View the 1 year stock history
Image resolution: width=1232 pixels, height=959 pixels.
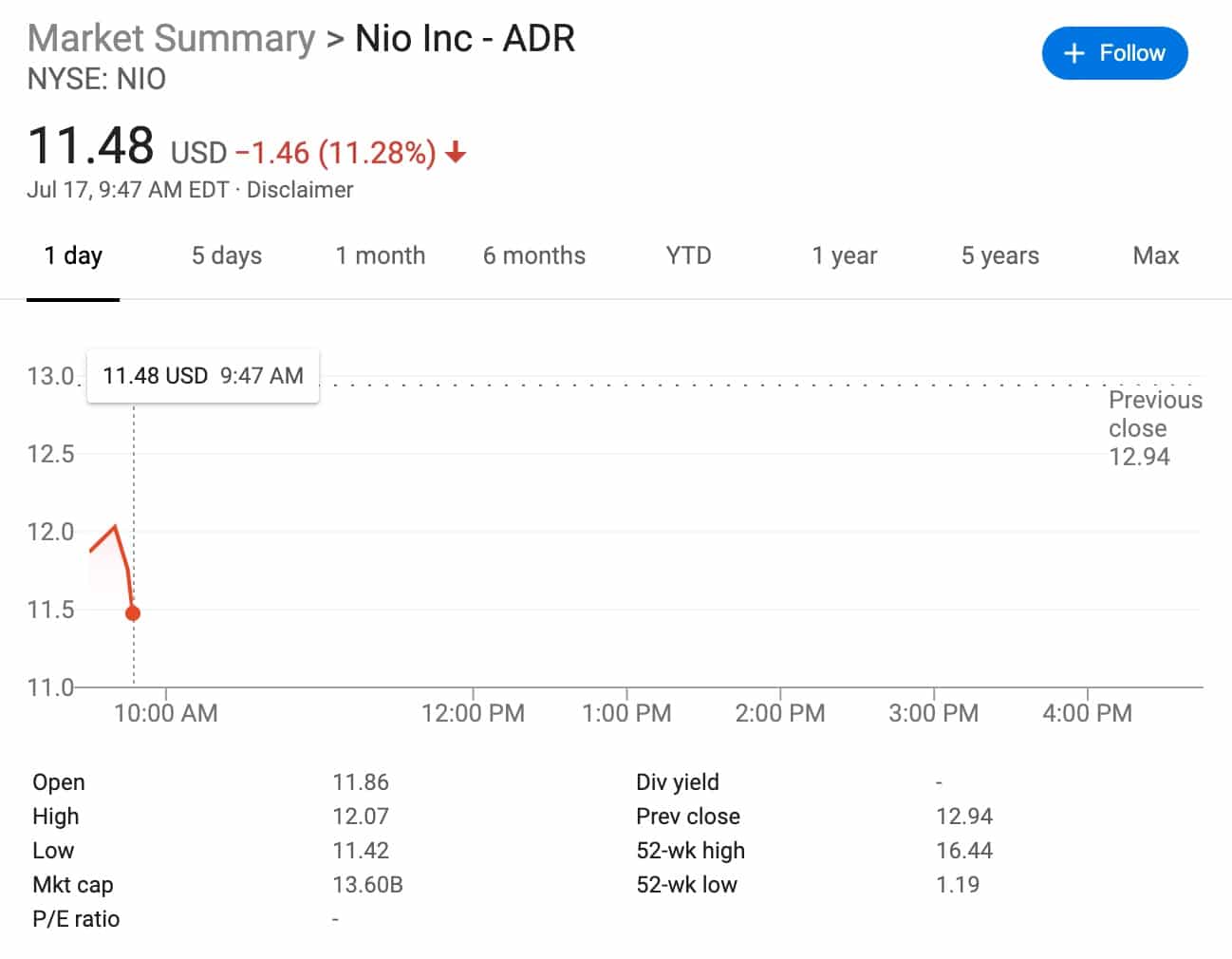coord(844,255)
